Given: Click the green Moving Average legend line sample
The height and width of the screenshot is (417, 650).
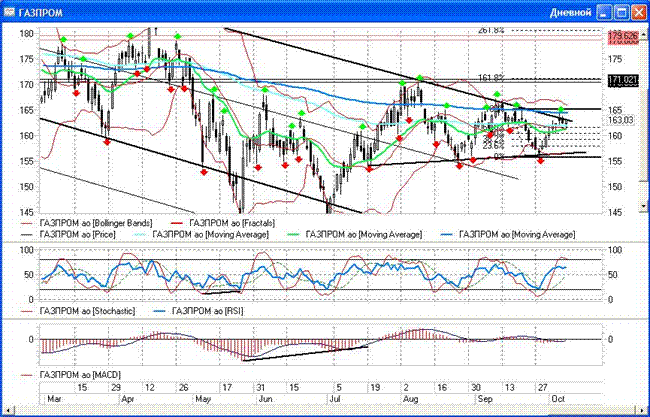Looking at the screenshot, I should (x=295, y=235).
